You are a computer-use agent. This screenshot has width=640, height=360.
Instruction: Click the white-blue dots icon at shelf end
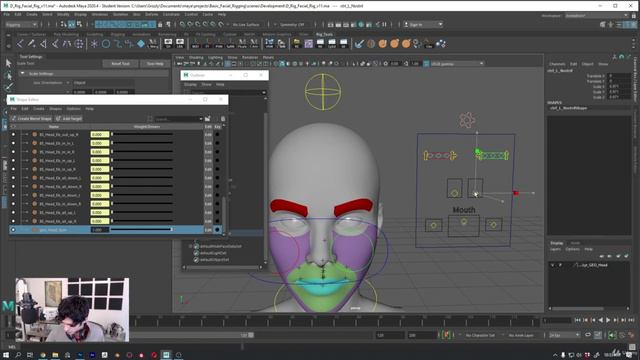pyautogui.click(x=441, y=43)
